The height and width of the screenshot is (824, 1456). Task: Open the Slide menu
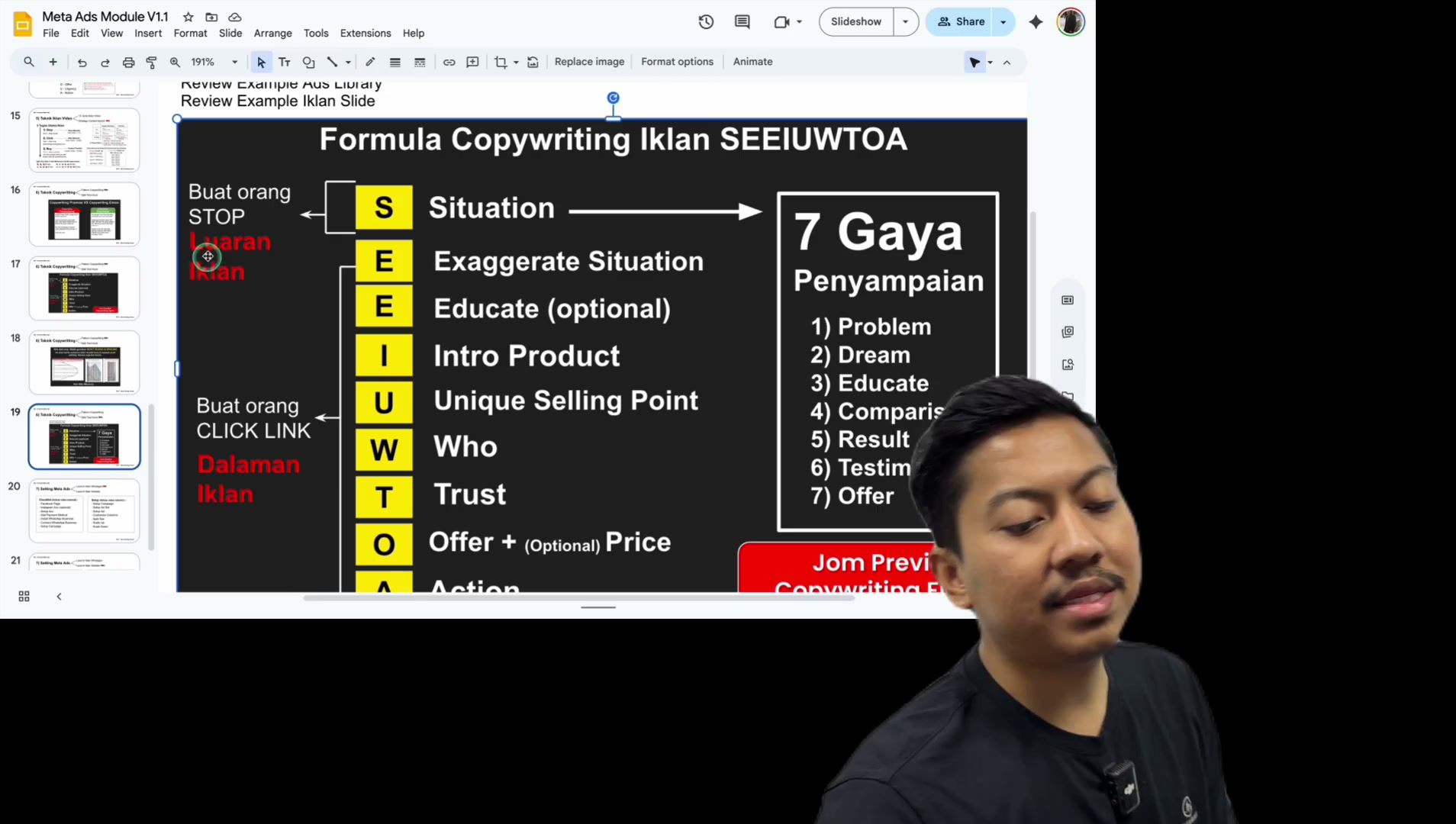pyautogui.click(x=230, y=34)
